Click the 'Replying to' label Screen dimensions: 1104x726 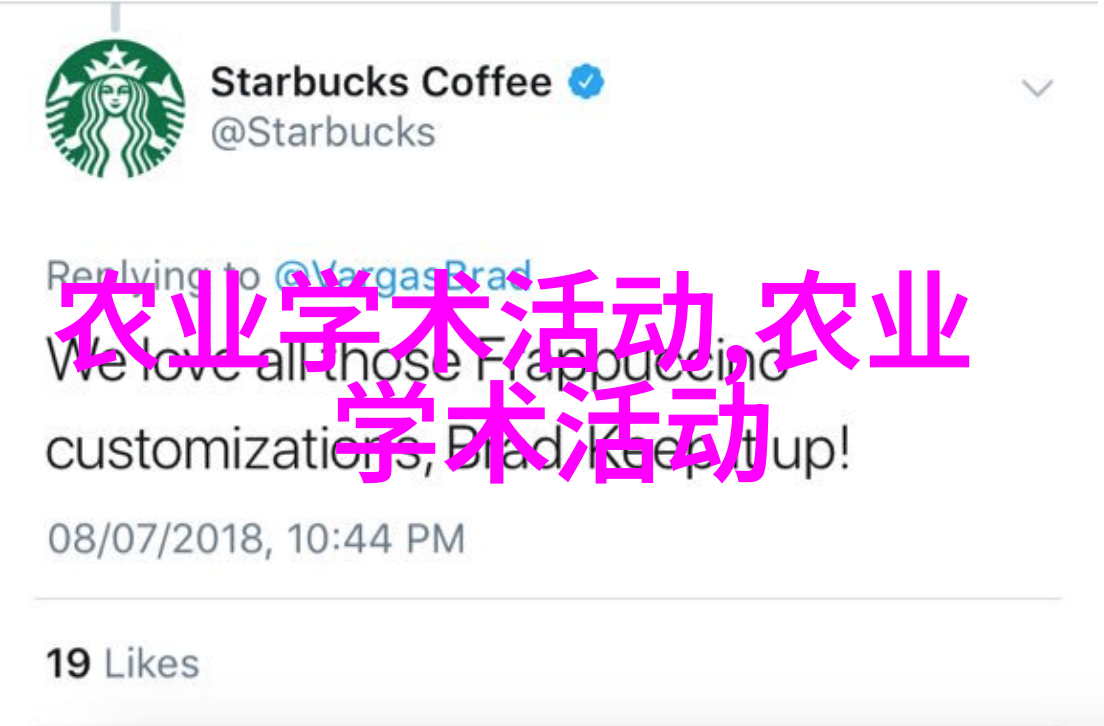(153, 276)
